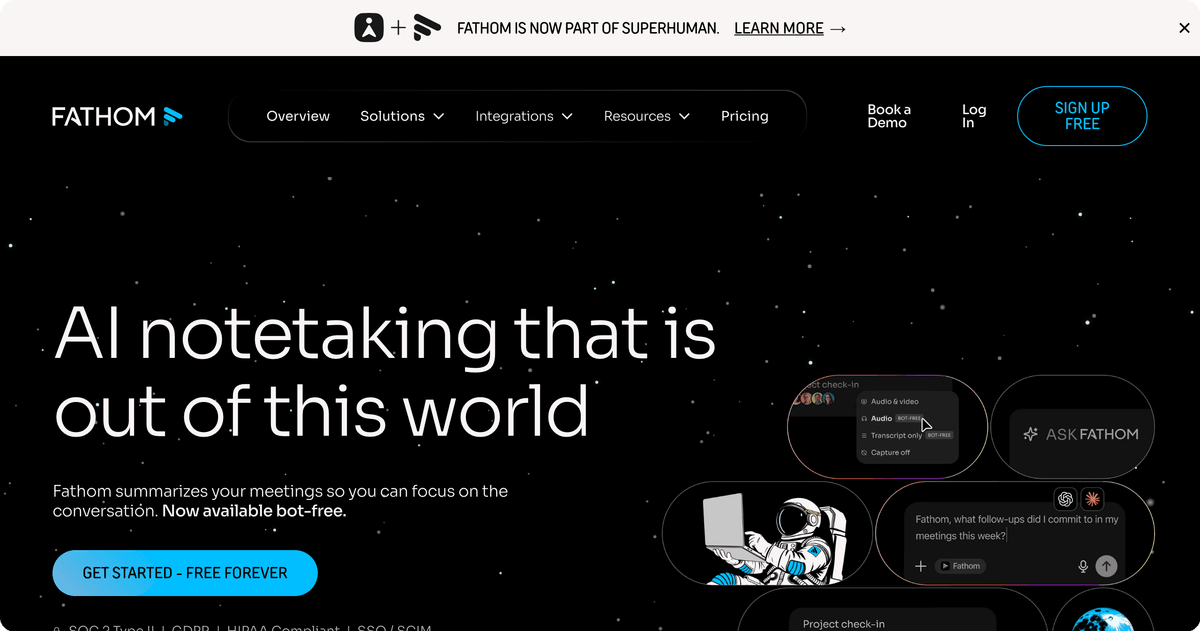Click the Log In link
1200x631 pixels.
[974, 116]
